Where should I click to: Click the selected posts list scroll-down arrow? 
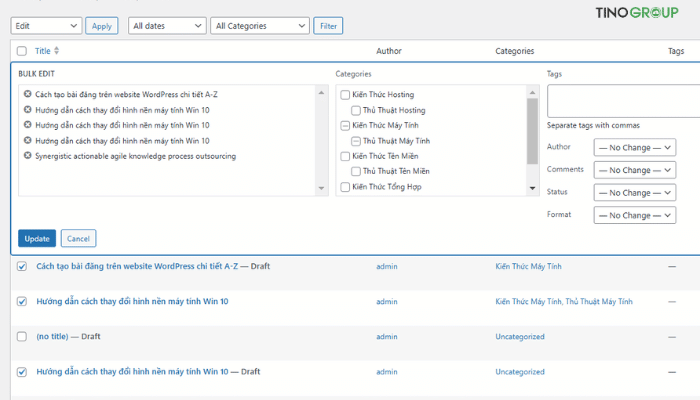pyautogui.click(x=321, y=188)
